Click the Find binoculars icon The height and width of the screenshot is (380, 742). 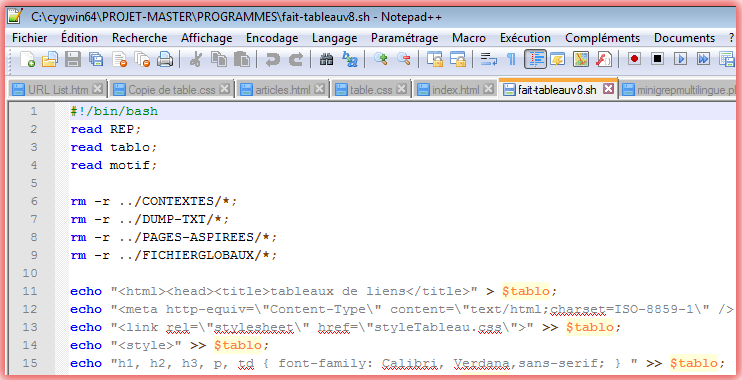(x=326, y=59)
